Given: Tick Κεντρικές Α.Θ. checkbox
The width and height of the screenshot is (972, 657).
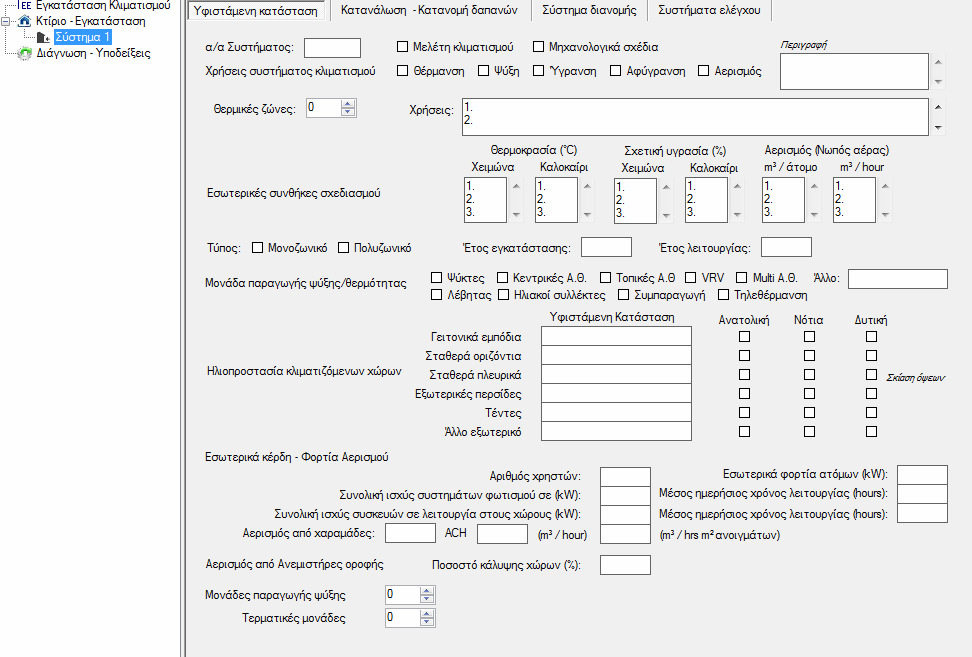Looking at the screenshot, I should tap(502, 277).
